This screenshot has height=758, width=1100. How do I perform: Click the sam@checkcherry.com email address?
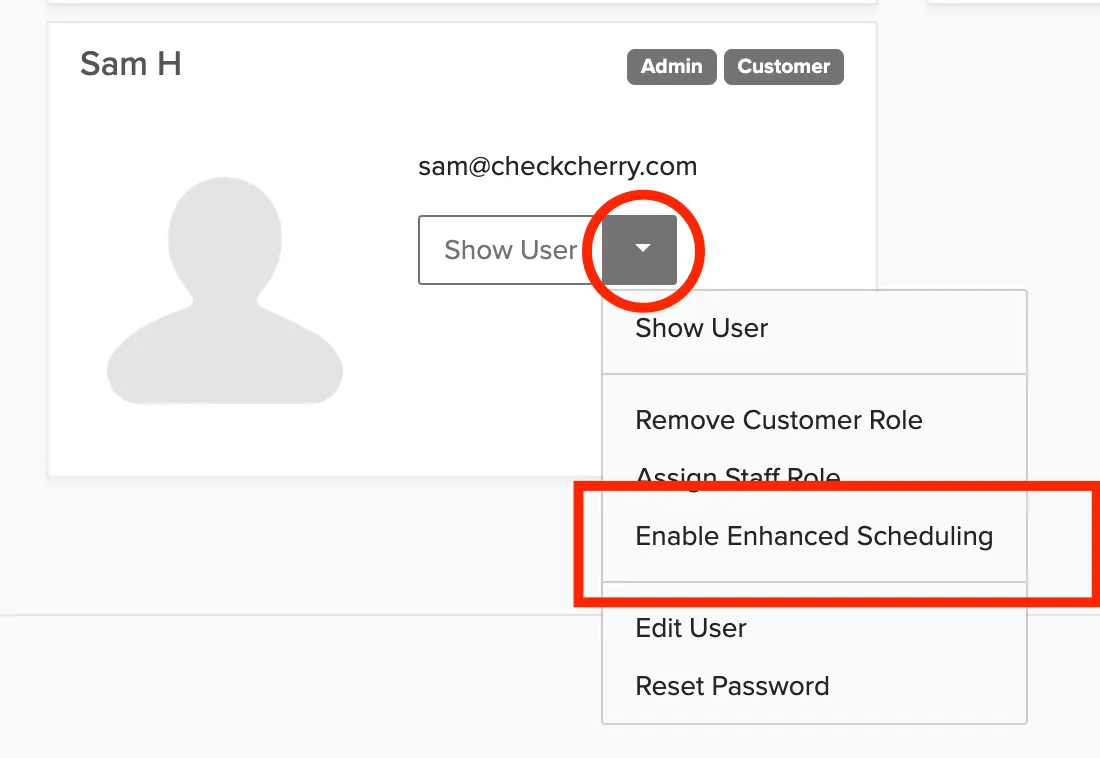tap(558, 166)
